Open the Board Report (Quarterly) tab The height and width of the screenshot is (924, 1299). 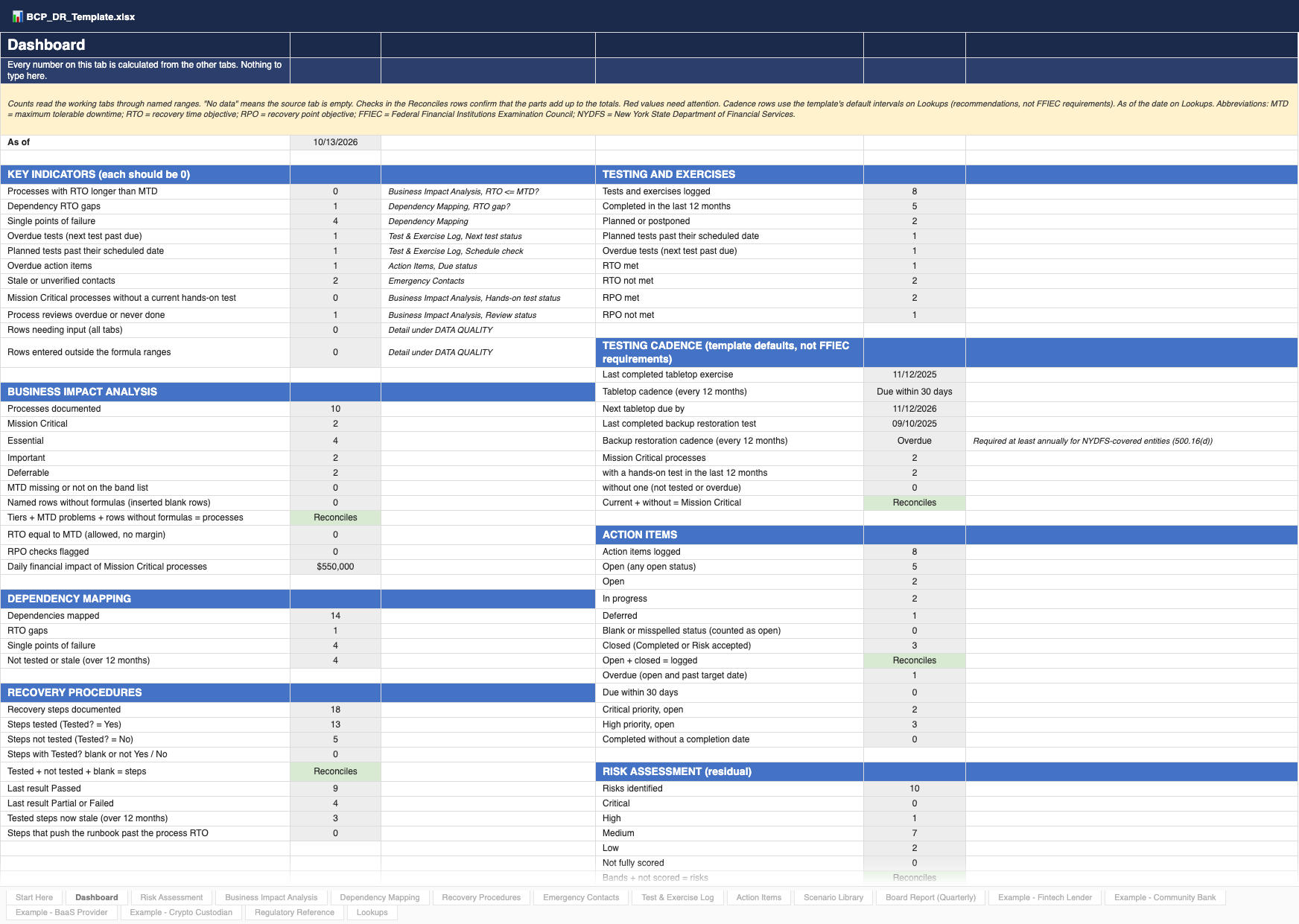click(x=931, y=897)
